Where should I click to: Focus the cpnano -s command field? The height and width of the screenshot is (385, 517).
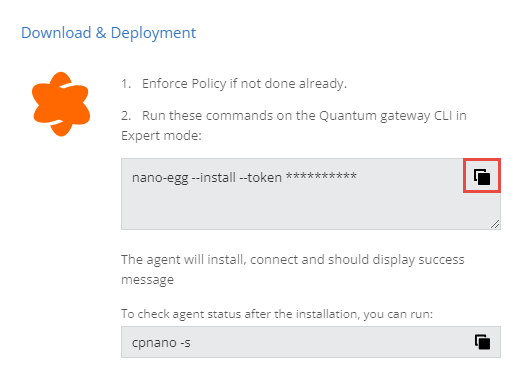(311, 342)
